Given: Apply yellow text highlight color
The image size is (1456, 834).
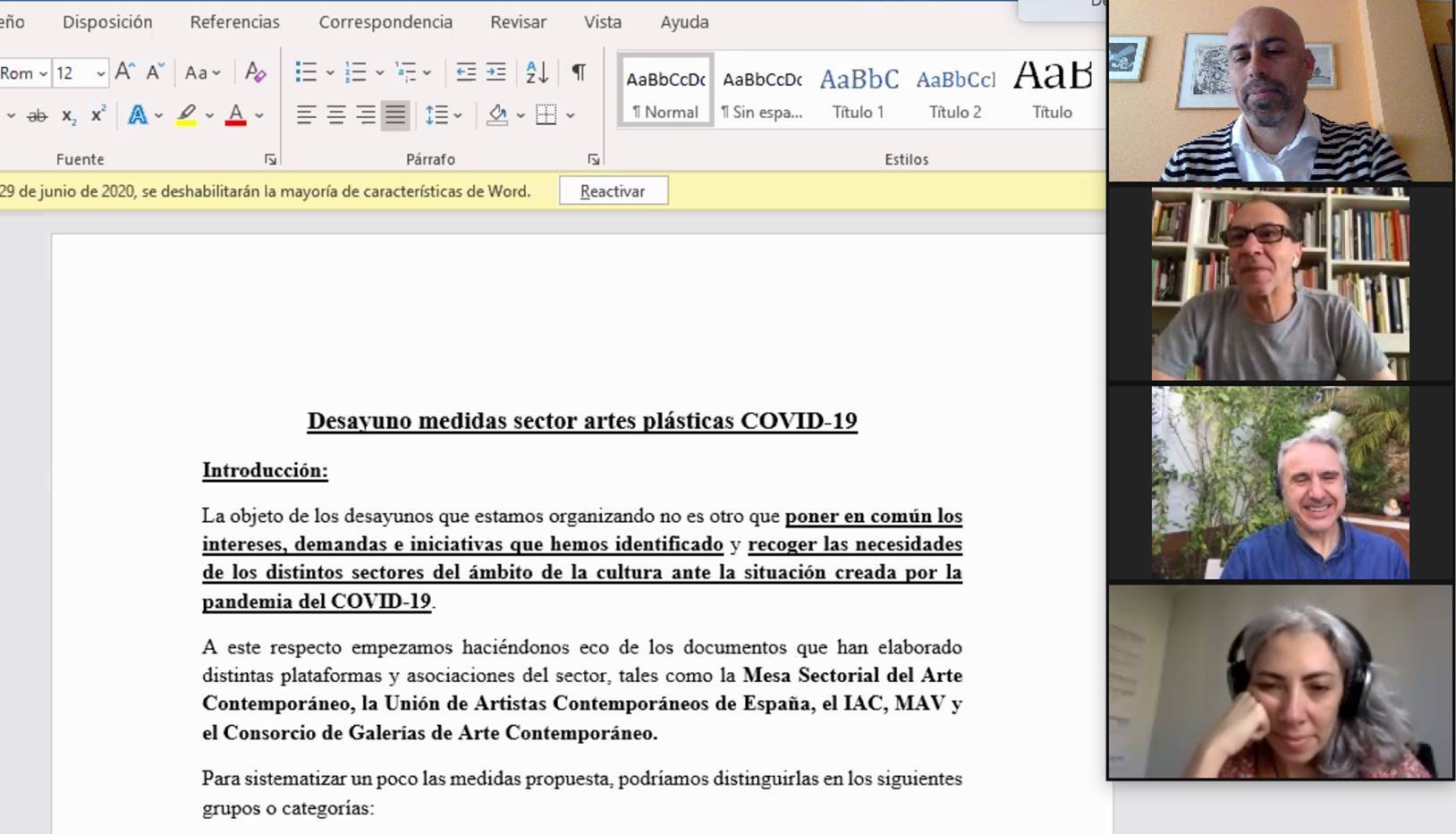Looking at the screenshot, I should click(186, 115).
